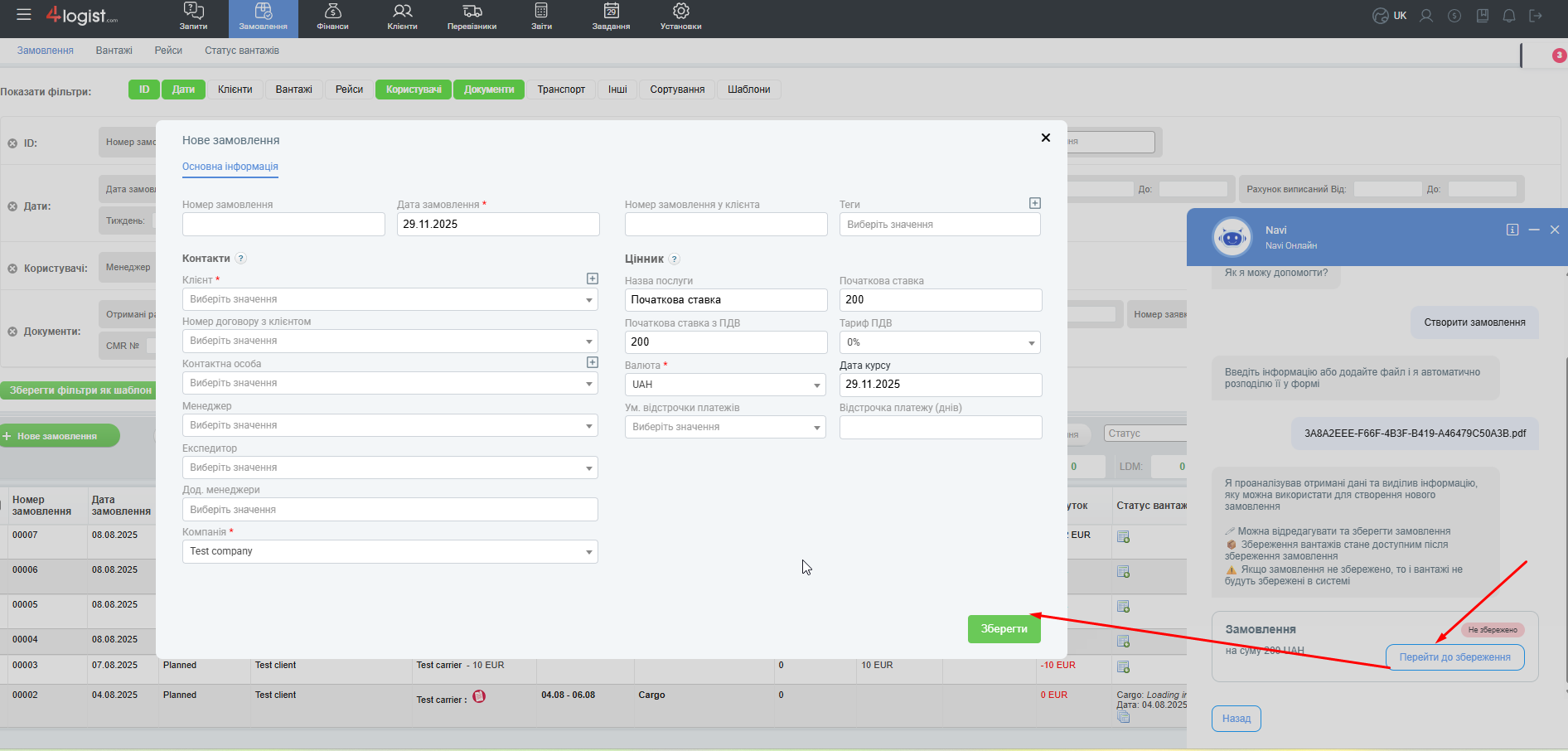Add new client with plus icon
Screen dimensions: 1568x751
[592, 279]
